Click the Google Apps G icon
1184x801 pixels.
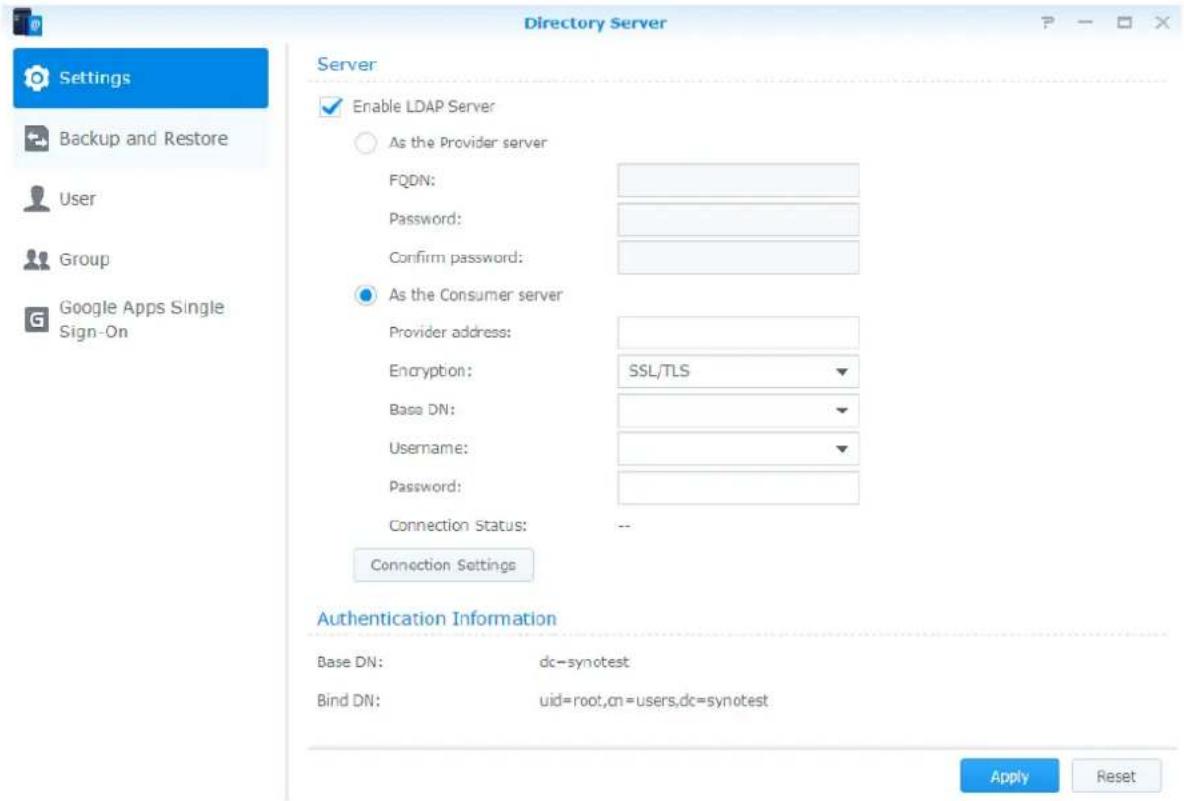coord(36,319)
